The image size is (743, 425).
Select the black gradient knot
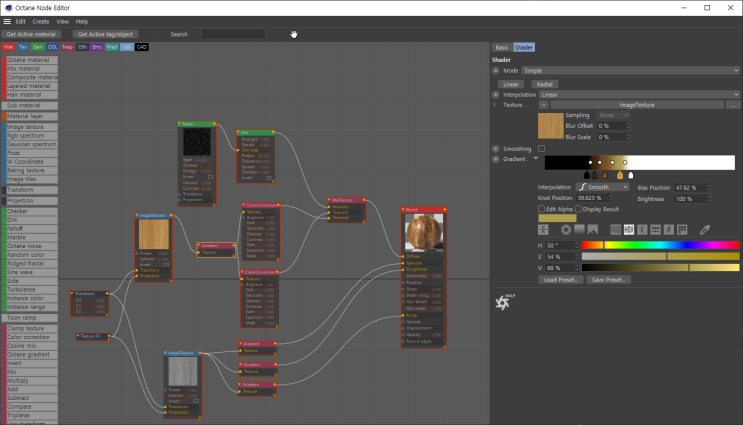pyautogui.click(x=587, y=175)
